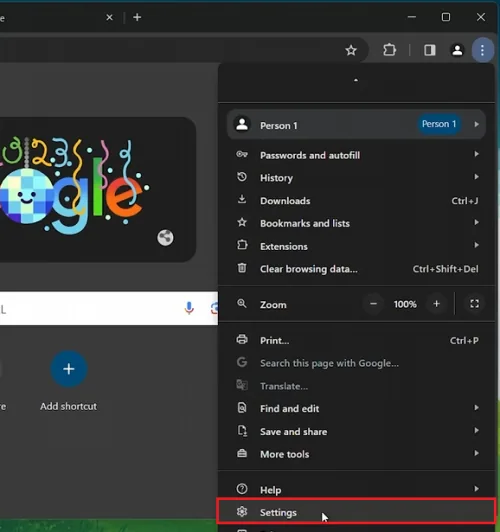Viewport: 500px width, 532px height.
Task: Click the printer icon beside Print
Action: pos(242,339)
